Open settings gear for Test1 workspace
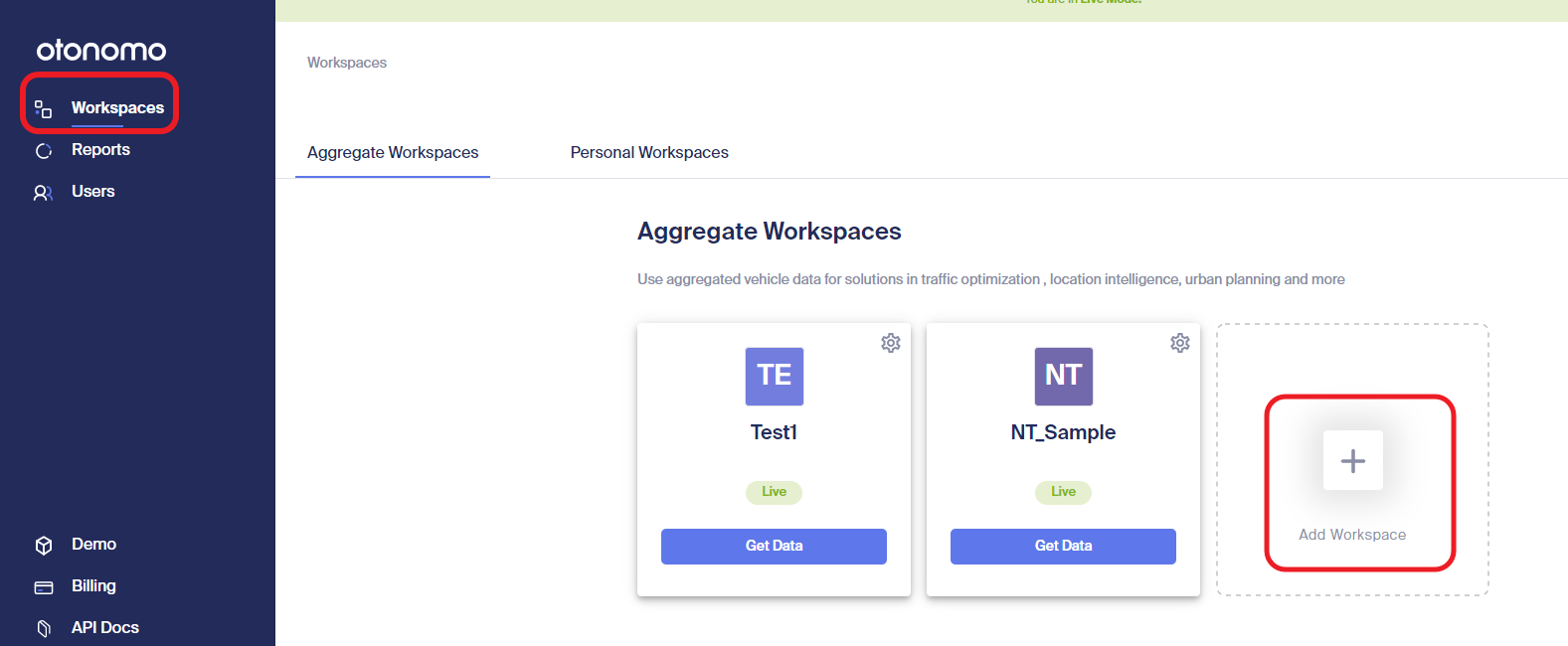This screenshot has width=1568, height=646. (891, 343)
